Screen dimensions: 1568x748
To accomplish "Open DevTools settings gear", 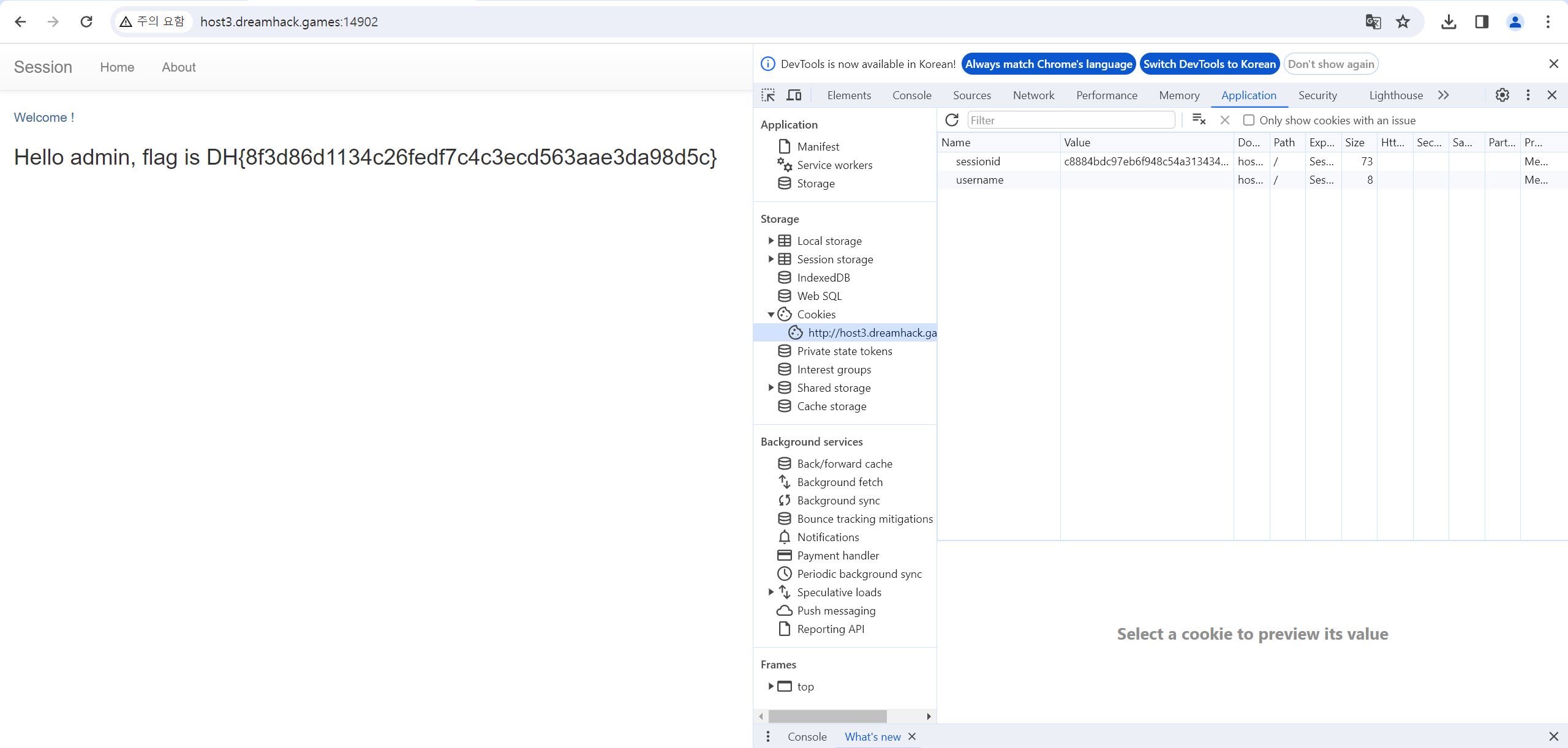I will (1502, 95).
